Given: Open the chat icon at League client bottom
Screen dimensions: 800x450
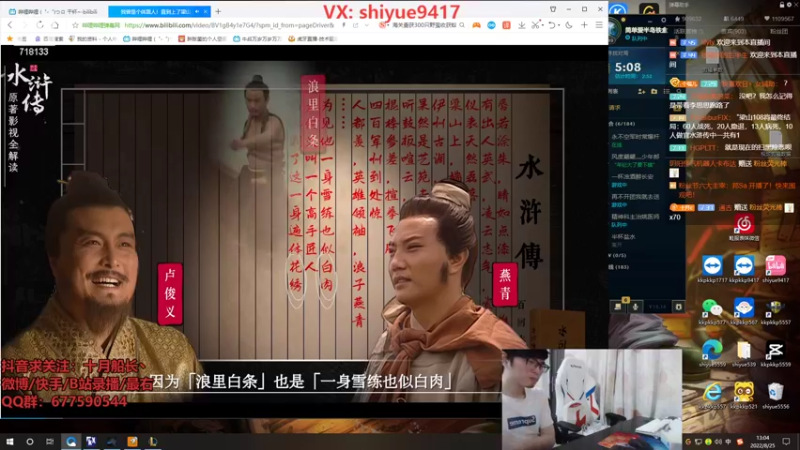Looking at the screenshot, I should click(x=617, y=307).
